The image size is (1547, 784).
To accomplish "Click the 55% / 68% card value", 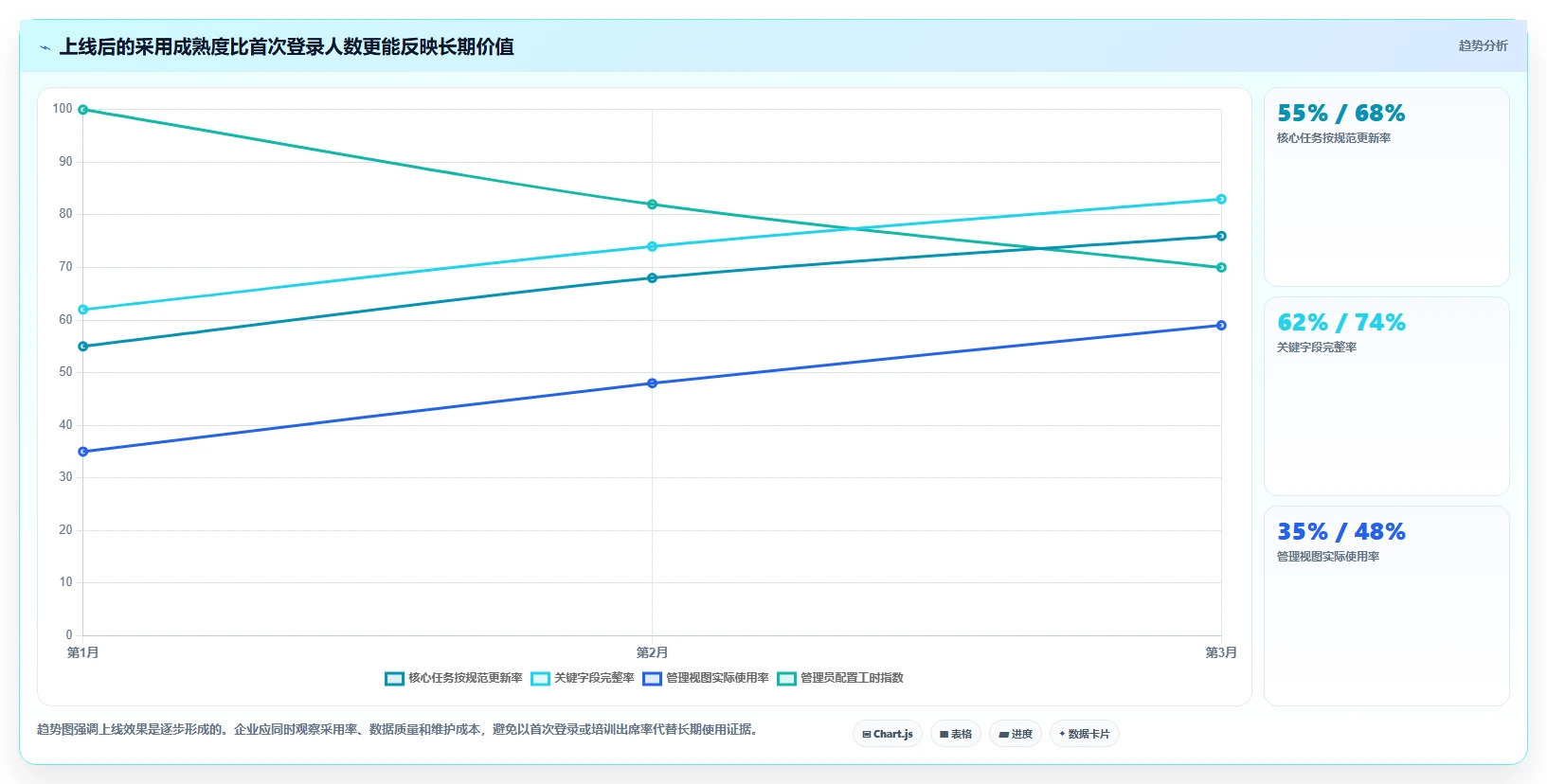I will coord(1340,114).
